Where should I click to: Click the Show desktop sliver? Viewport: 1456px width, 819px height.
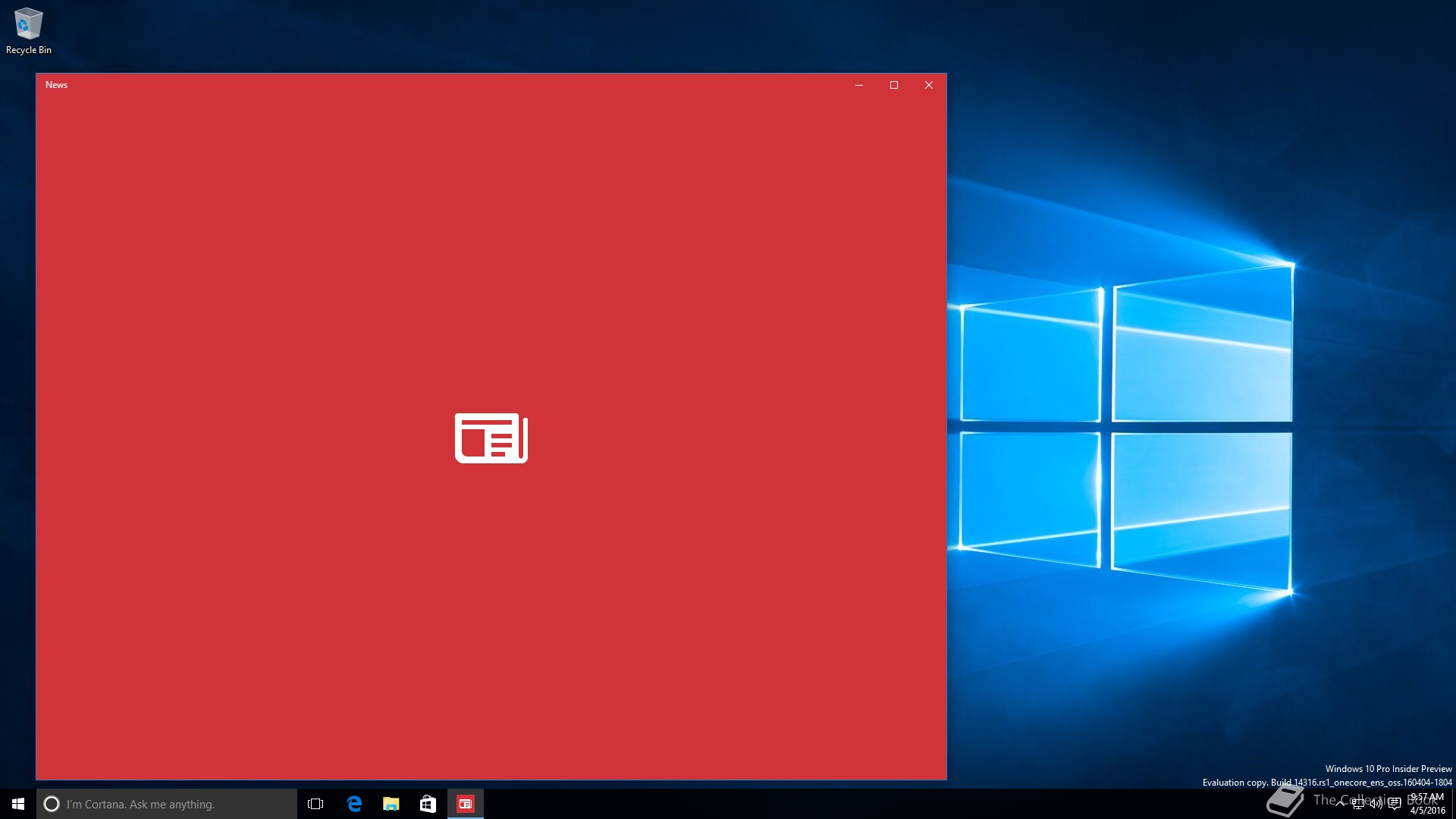coord(1454,804)
